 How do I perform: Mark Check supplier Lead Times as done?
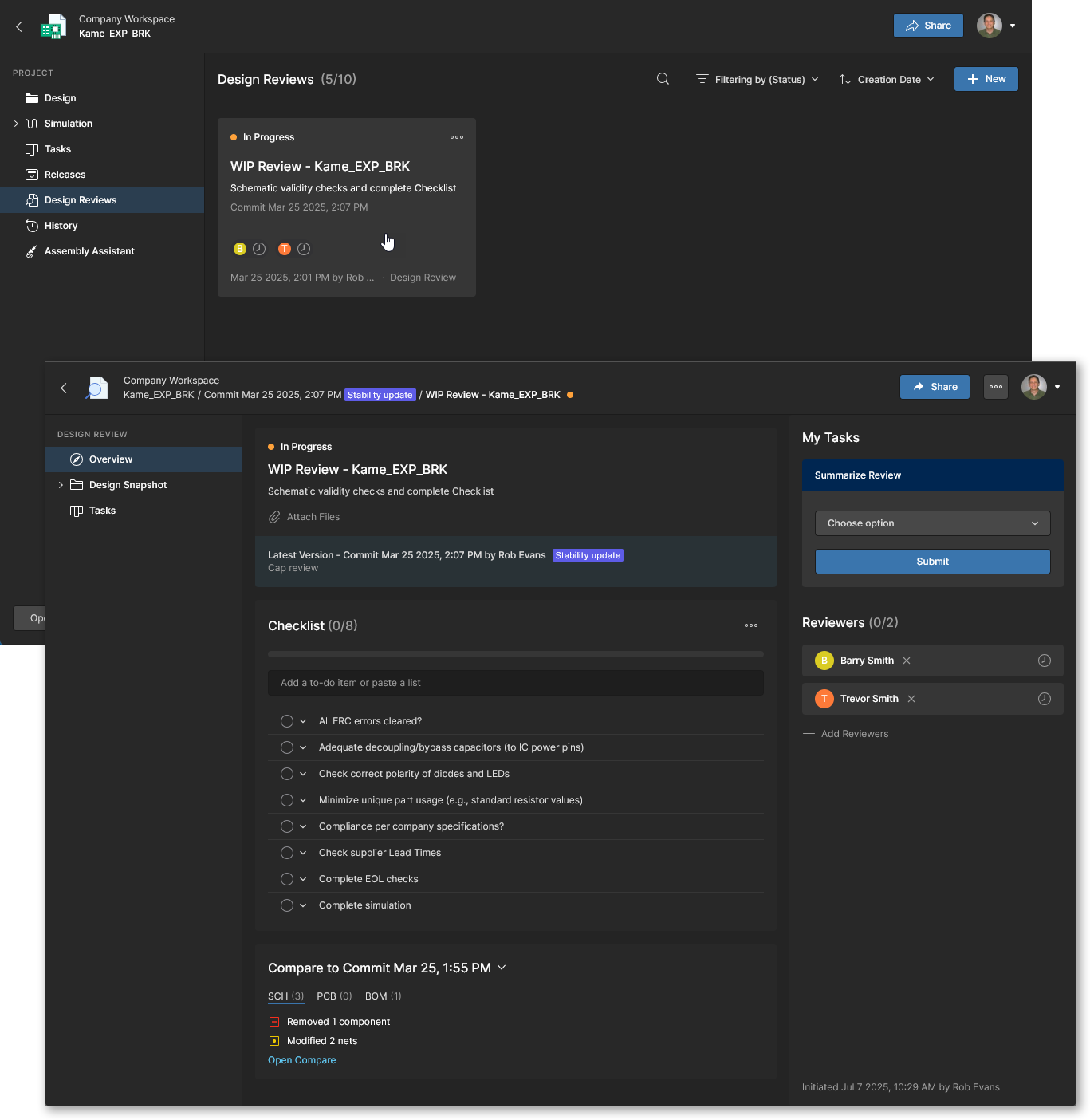(x=287, y=853)
